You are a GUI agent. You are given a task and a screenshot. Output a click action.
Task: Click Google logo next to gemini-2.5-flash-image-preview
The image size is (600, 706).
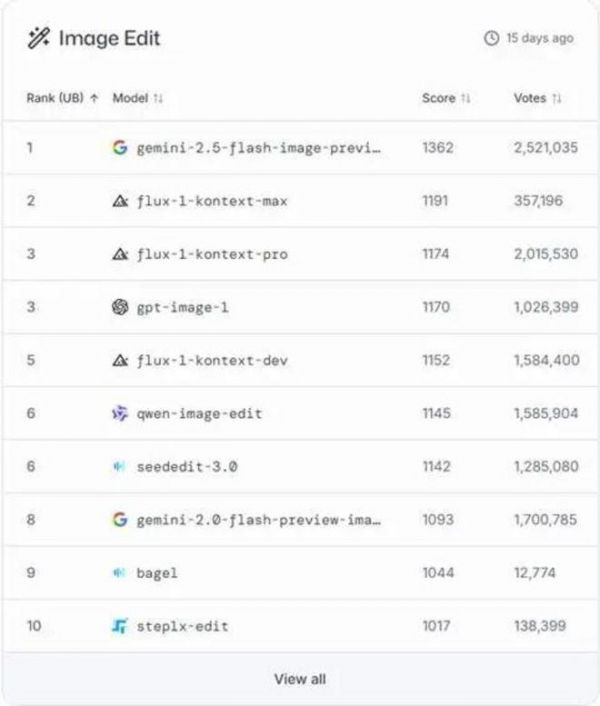[x=120, y=148]
